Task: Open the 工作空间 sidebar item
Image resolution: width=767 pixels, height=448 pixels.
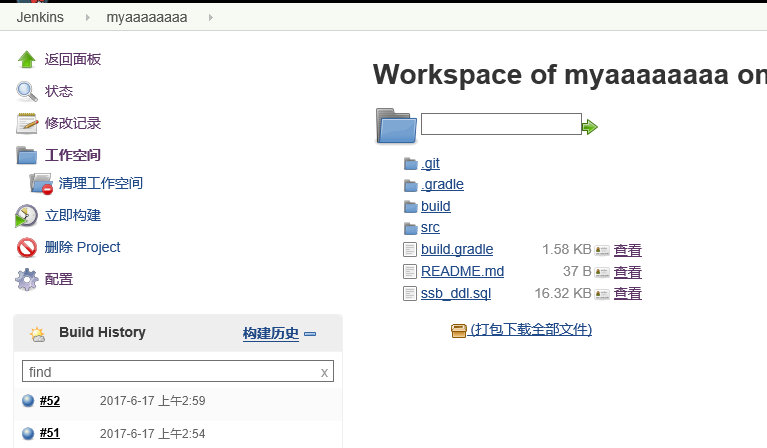Action: (73, 155)
